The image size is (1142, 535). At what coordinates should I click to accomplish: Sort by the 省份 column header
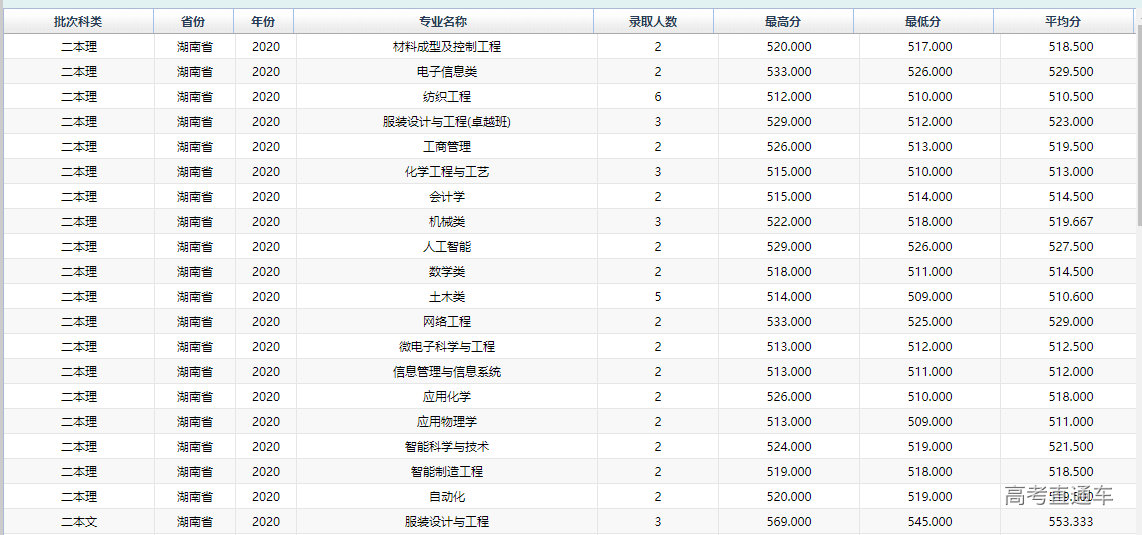tap(194, 22)
